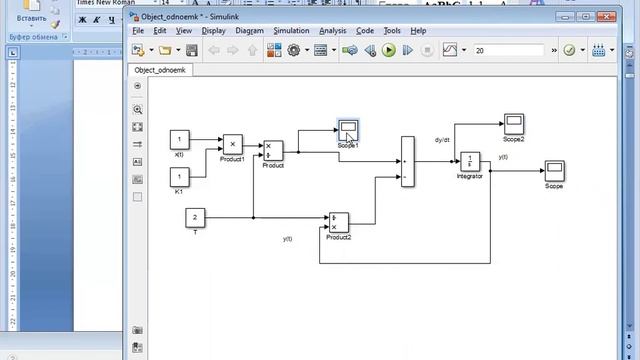Viewport: 640px width, 360px height.
Task: Click the Open folder icon in Simulink toolbar
Action: point(165,50)
